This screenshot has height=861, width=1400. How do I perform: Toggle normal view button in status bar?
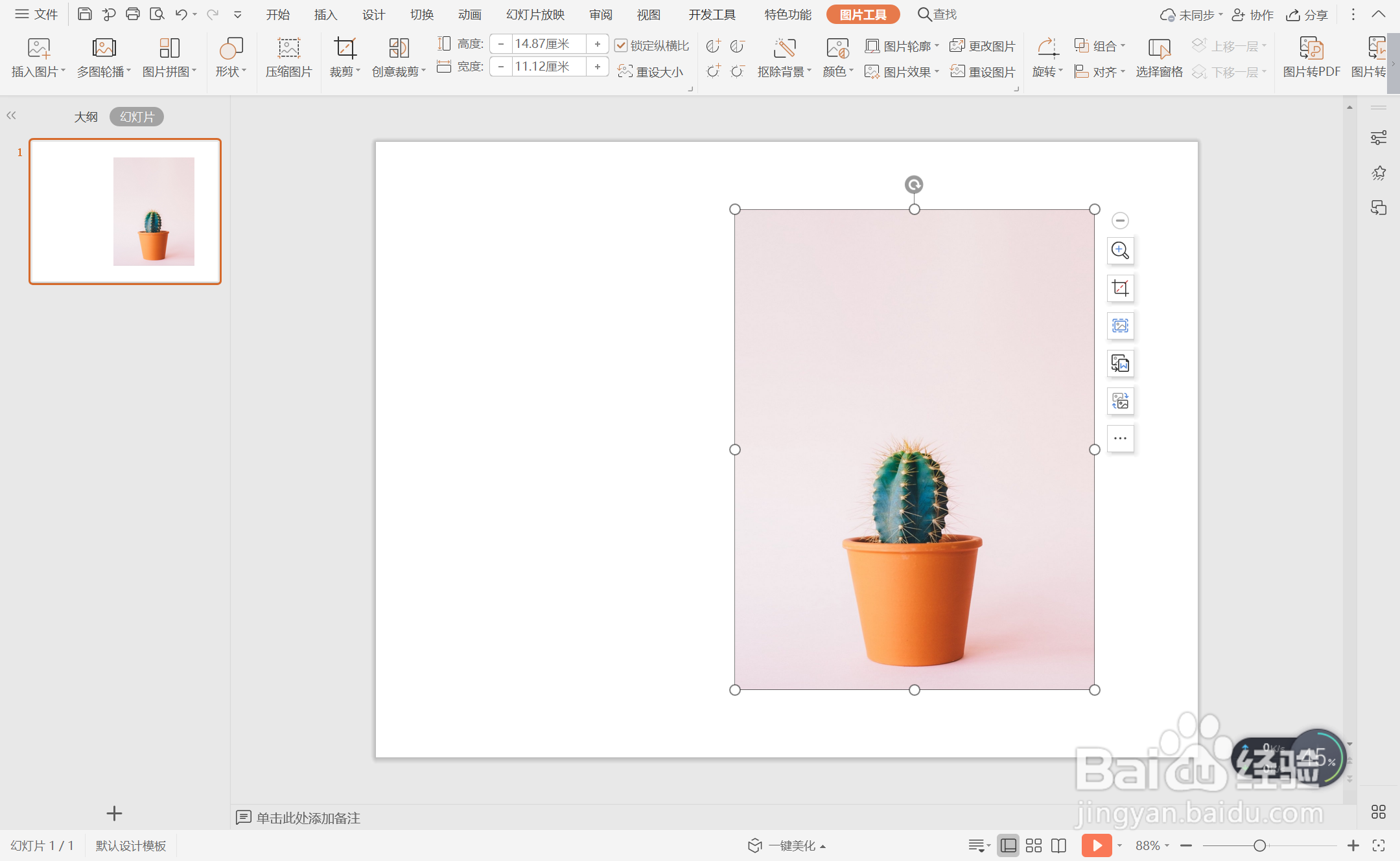pos(1008,845)
